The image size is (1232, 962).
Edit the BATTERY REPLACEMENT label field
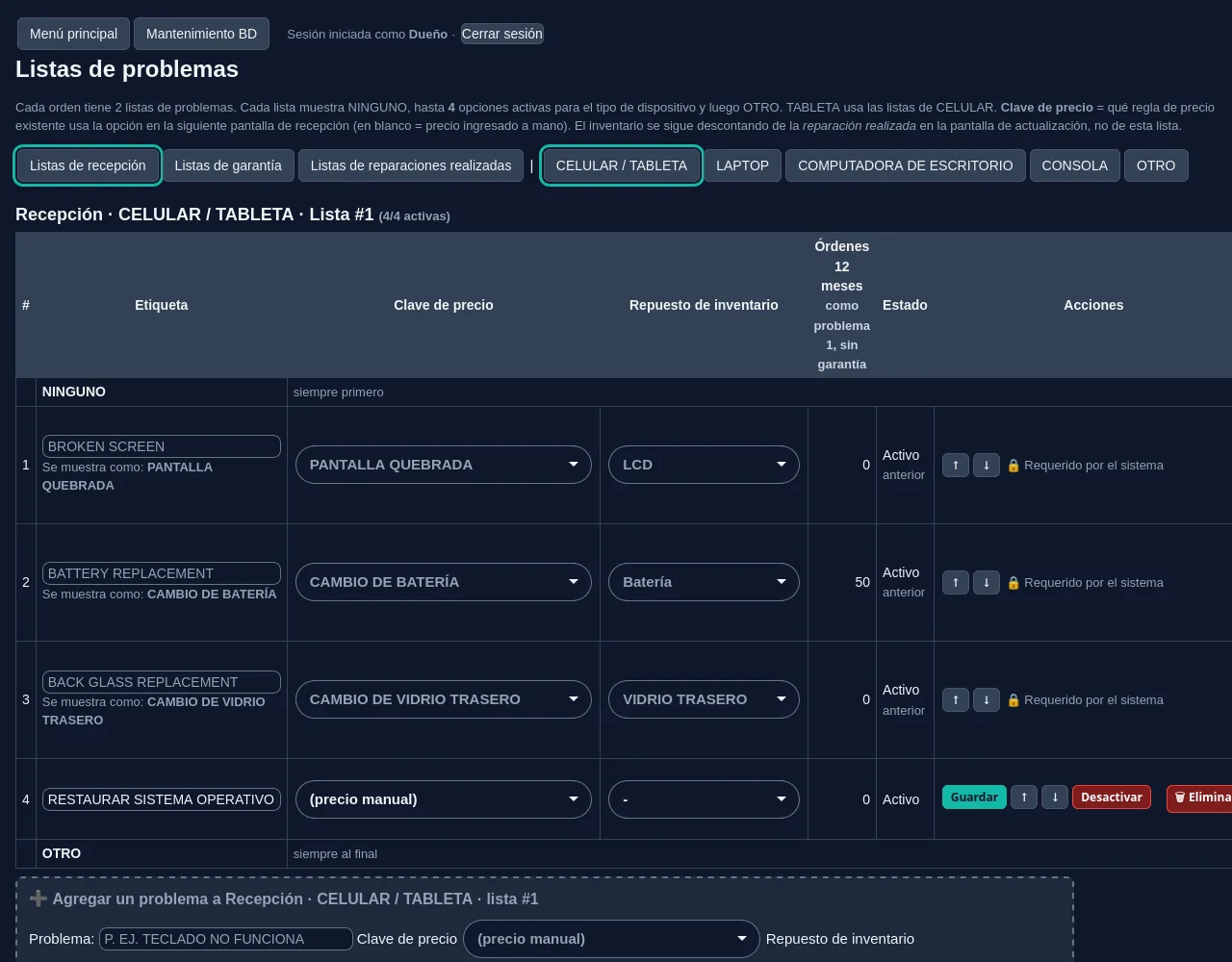(162, 573)
